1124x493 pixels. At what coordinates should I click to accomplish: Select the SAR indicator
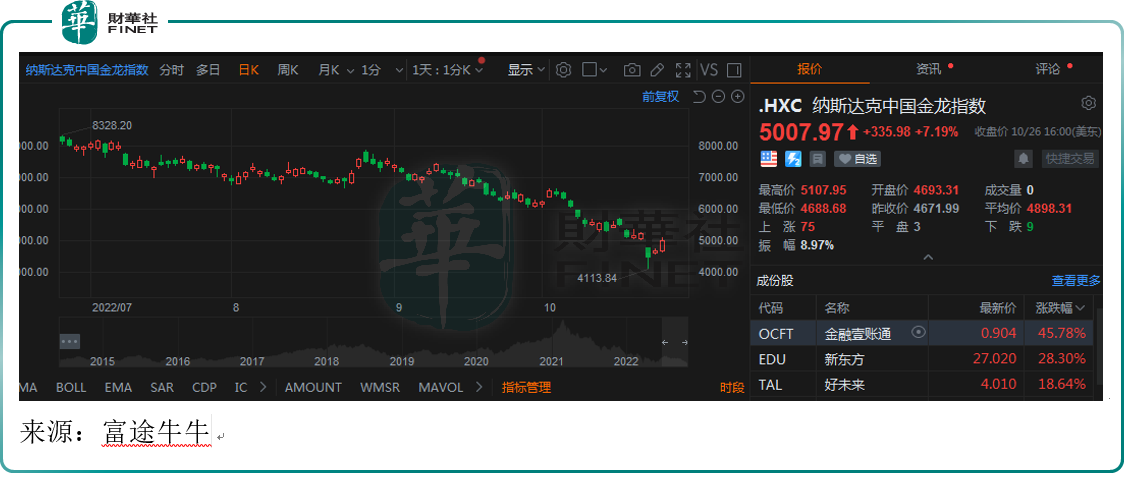click(x=162, y=387)
